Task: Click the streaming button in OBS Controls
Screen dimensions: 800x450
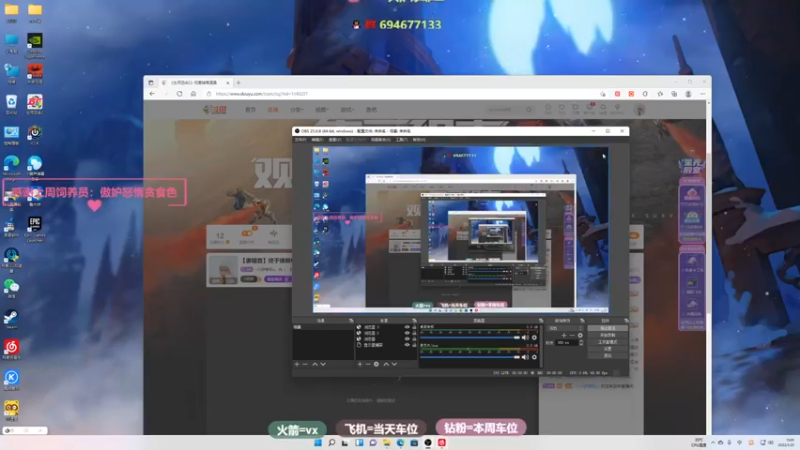Action: [608, 328]
